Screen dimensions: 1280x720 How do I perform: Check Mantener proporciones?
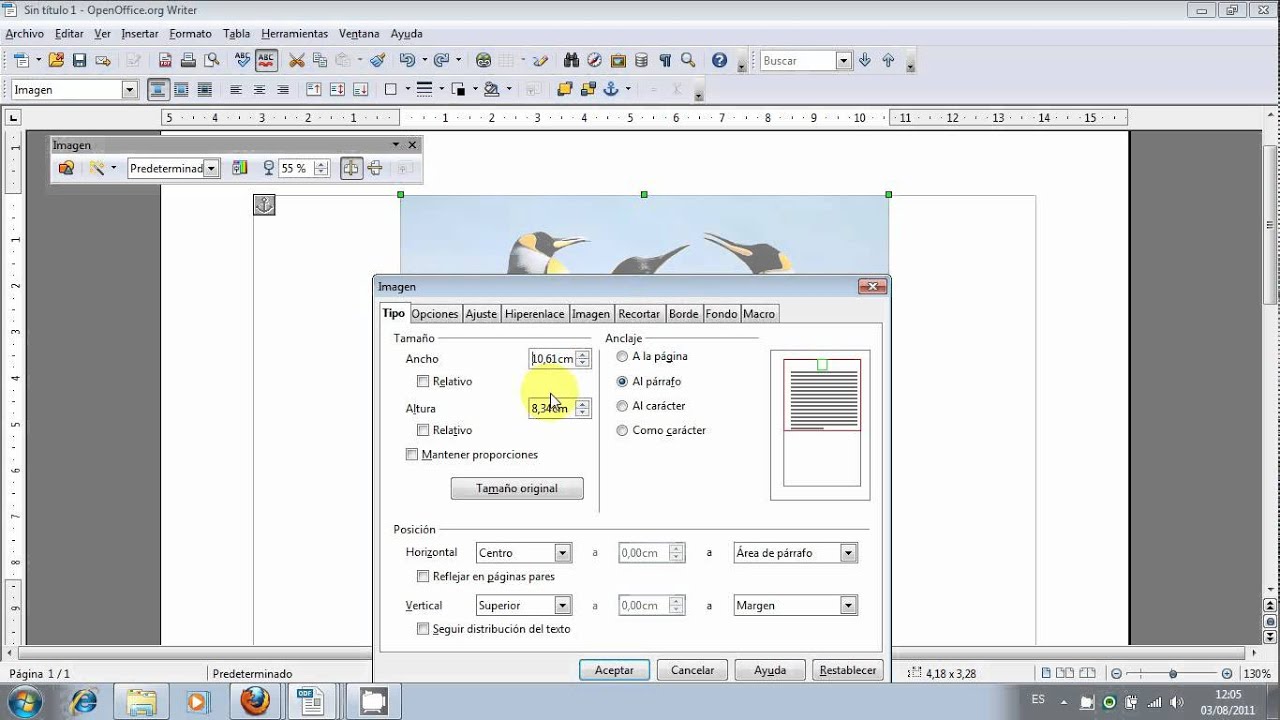coord(412,454)
